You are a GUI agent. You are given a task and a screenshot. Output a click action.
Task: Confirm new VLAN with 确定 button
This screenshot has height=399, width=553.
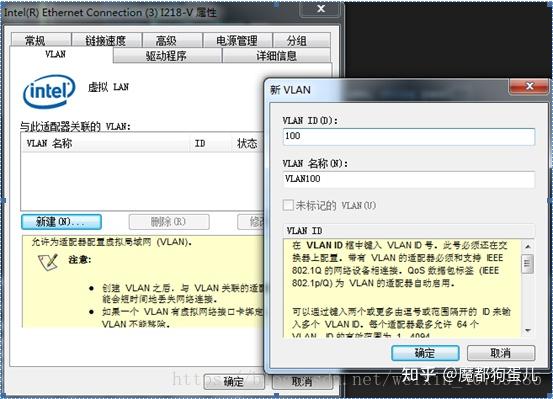point(425,353)
